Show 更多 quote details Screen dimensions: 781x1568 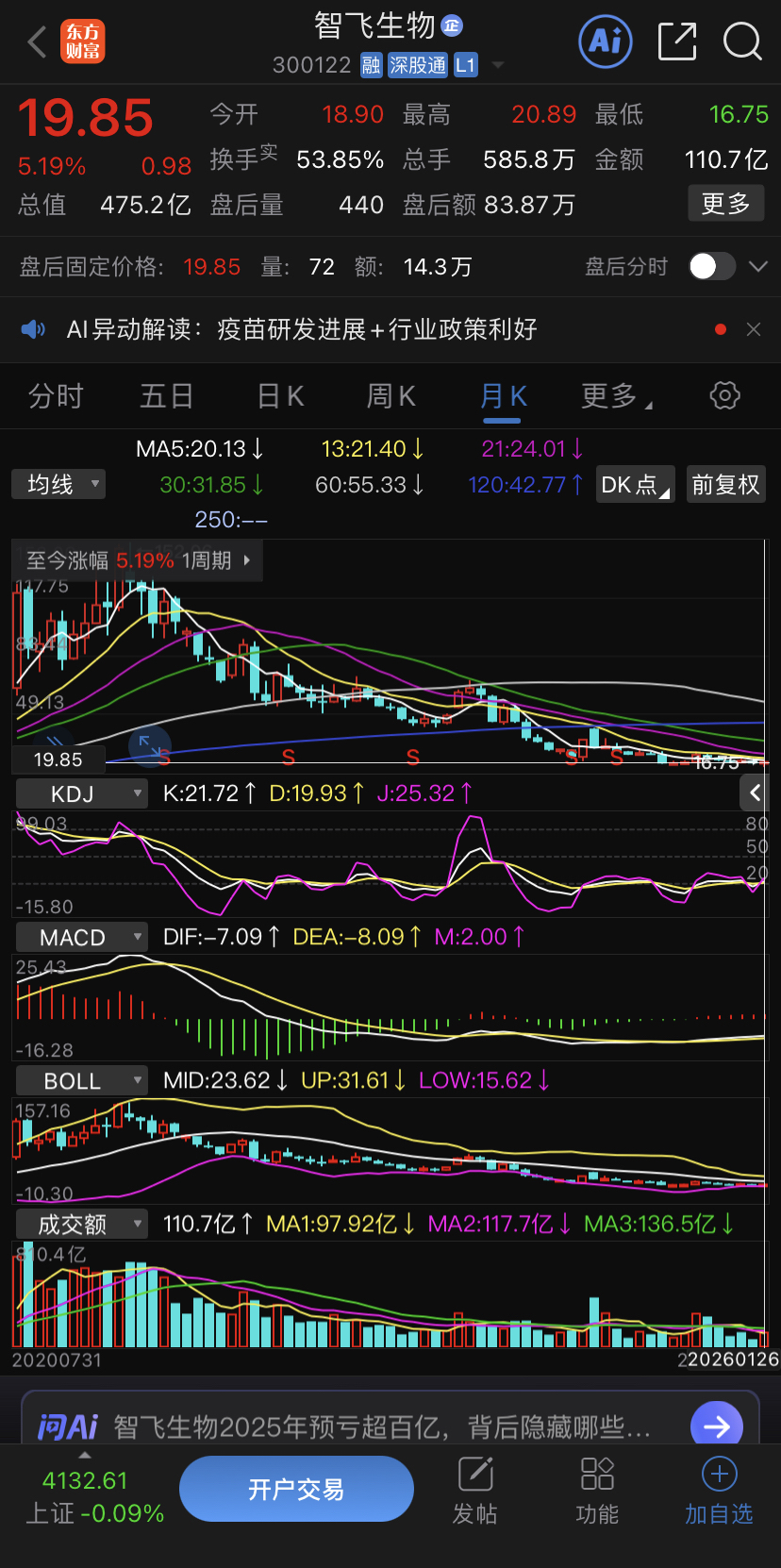725,203
